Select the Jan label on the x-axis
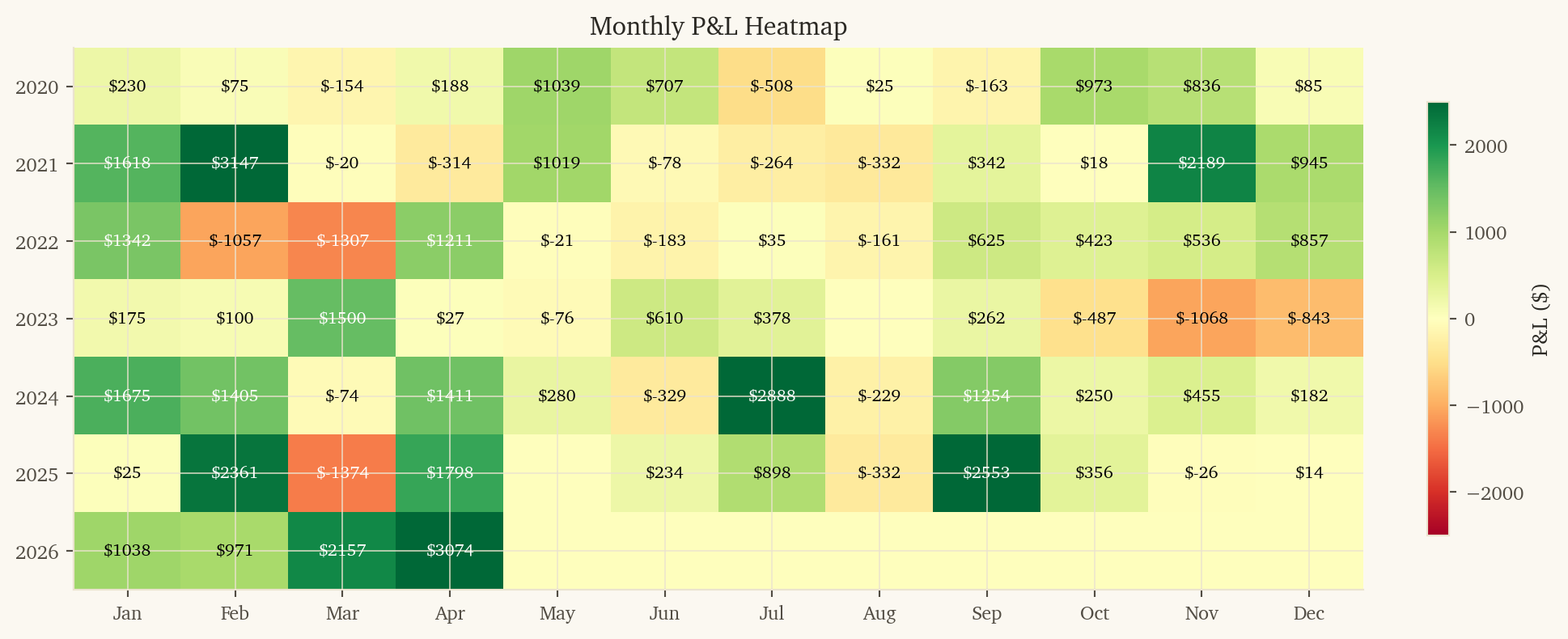 tap(127, 613)
